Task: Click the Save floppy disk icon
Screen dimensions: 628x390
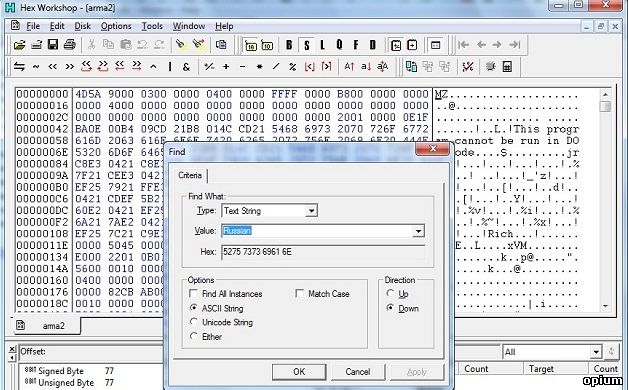Action: click(53, 45)
